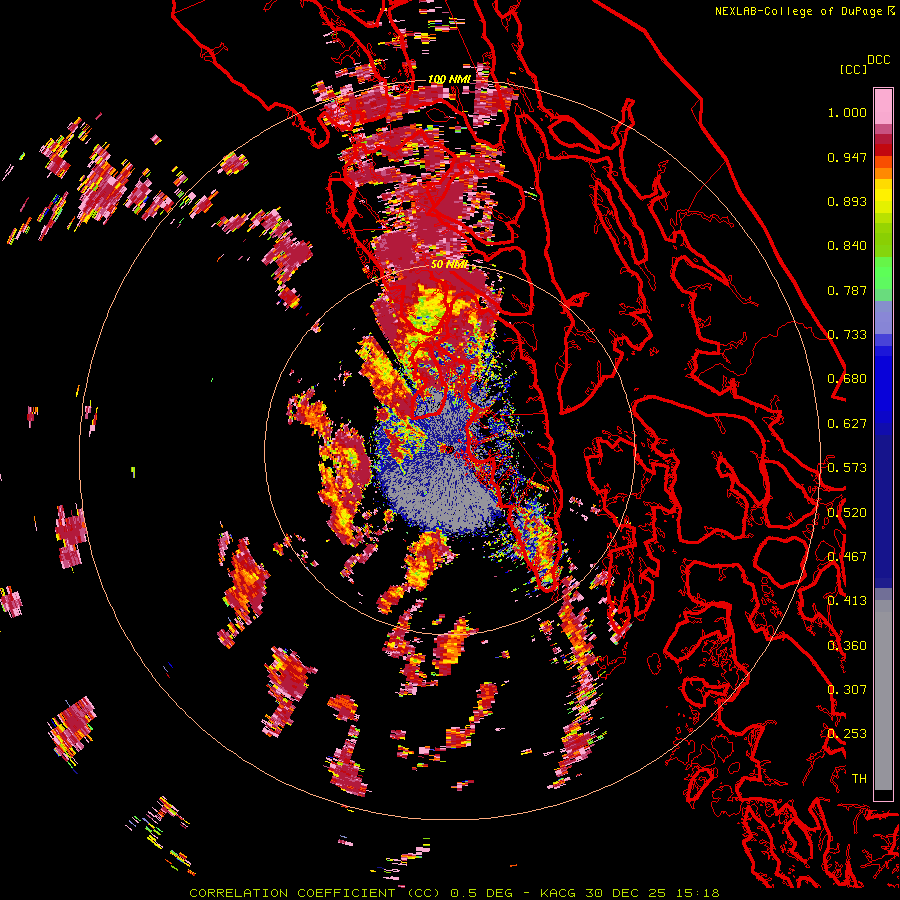Click the bright green color bar segment

883,273
